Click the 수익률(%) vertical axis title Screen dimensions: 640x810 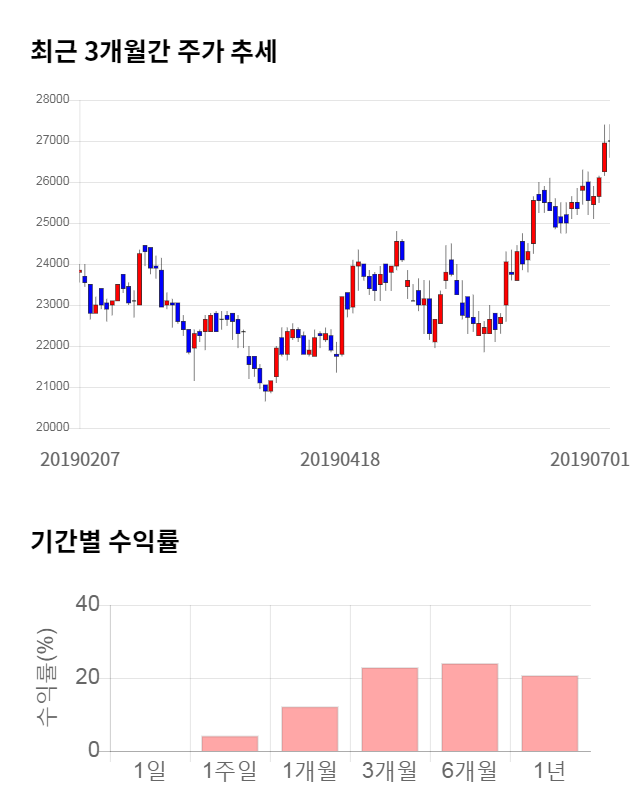tap(46, 678)
